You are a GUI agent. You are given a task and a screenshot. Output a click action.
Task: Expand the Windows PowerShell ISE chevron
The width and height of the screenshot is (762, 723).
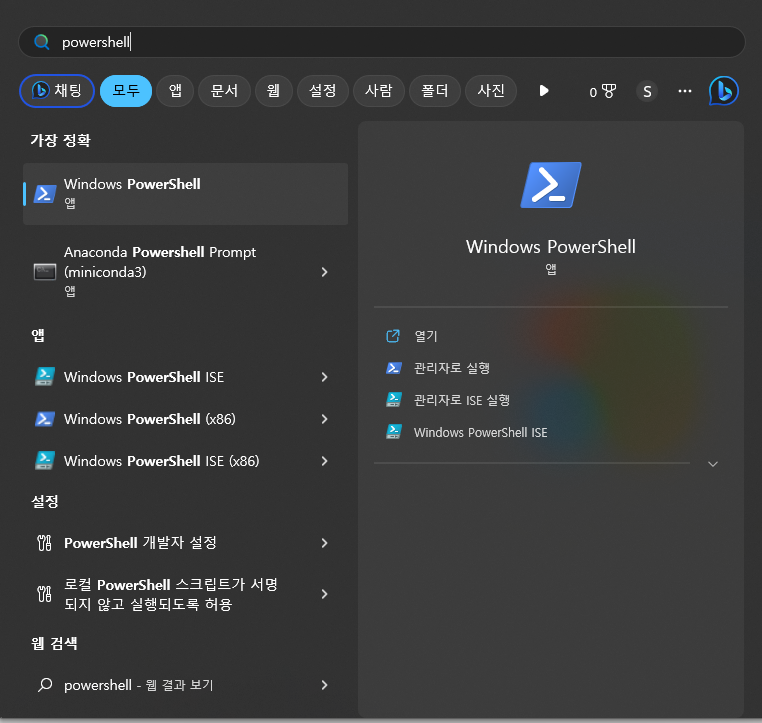(324, 377)
